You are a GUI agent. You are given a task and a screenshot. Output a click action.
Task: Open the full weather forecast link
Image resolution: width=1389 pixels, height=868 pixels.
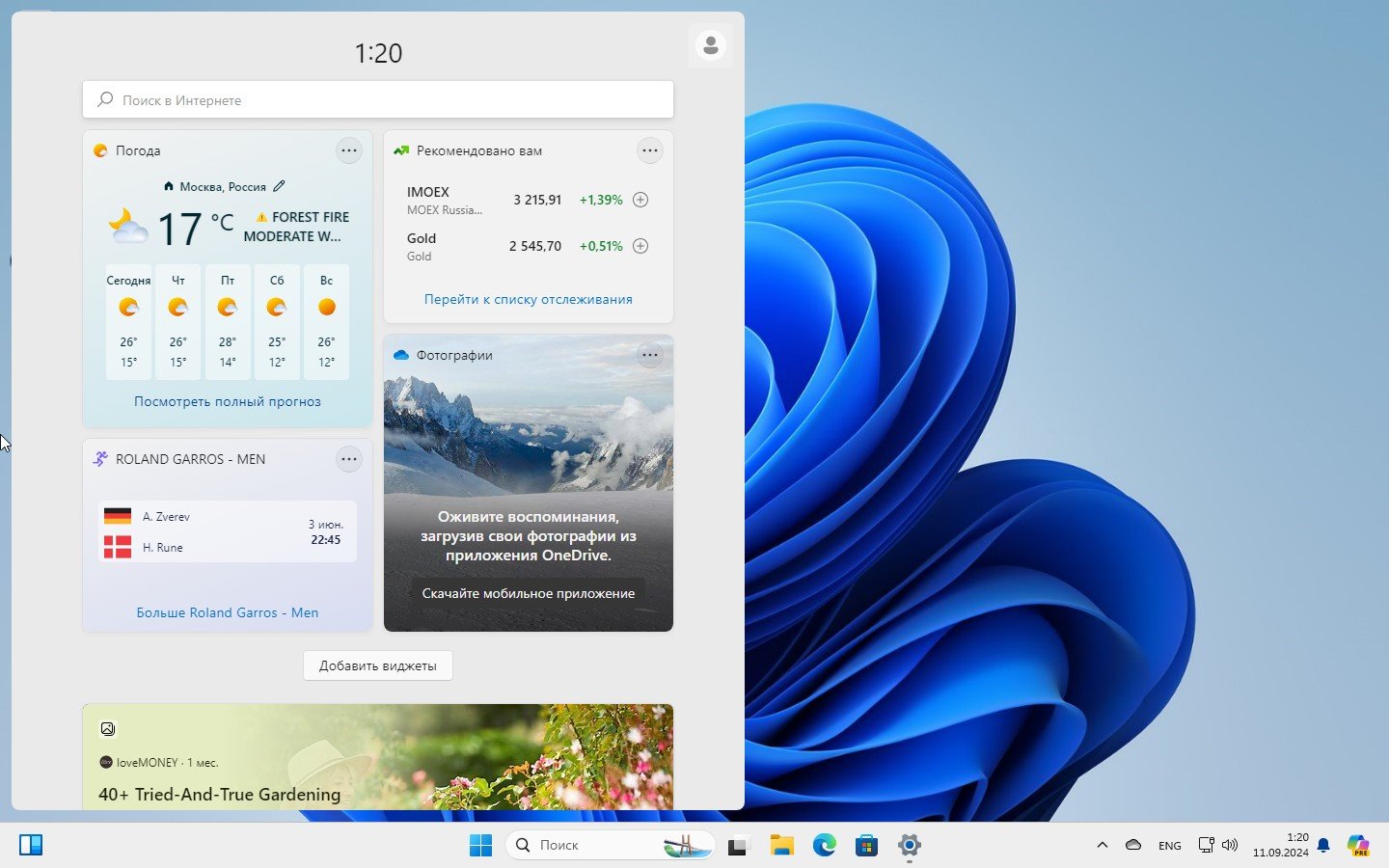pos(228,401)
